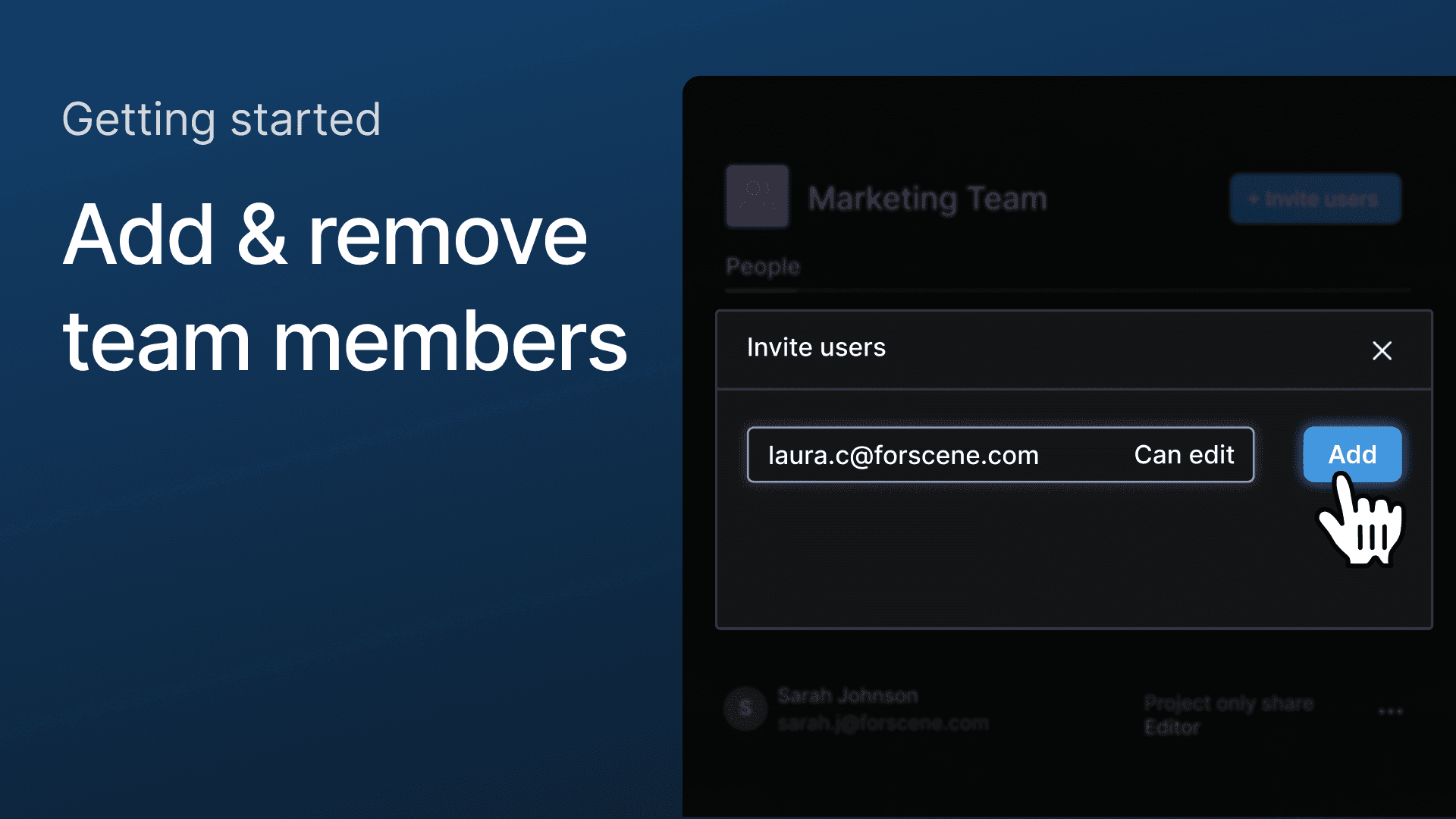Click the Sarah Johnson name entry
The width and height of the screenshot is (1456, 819).
click(x=848, y=695)
